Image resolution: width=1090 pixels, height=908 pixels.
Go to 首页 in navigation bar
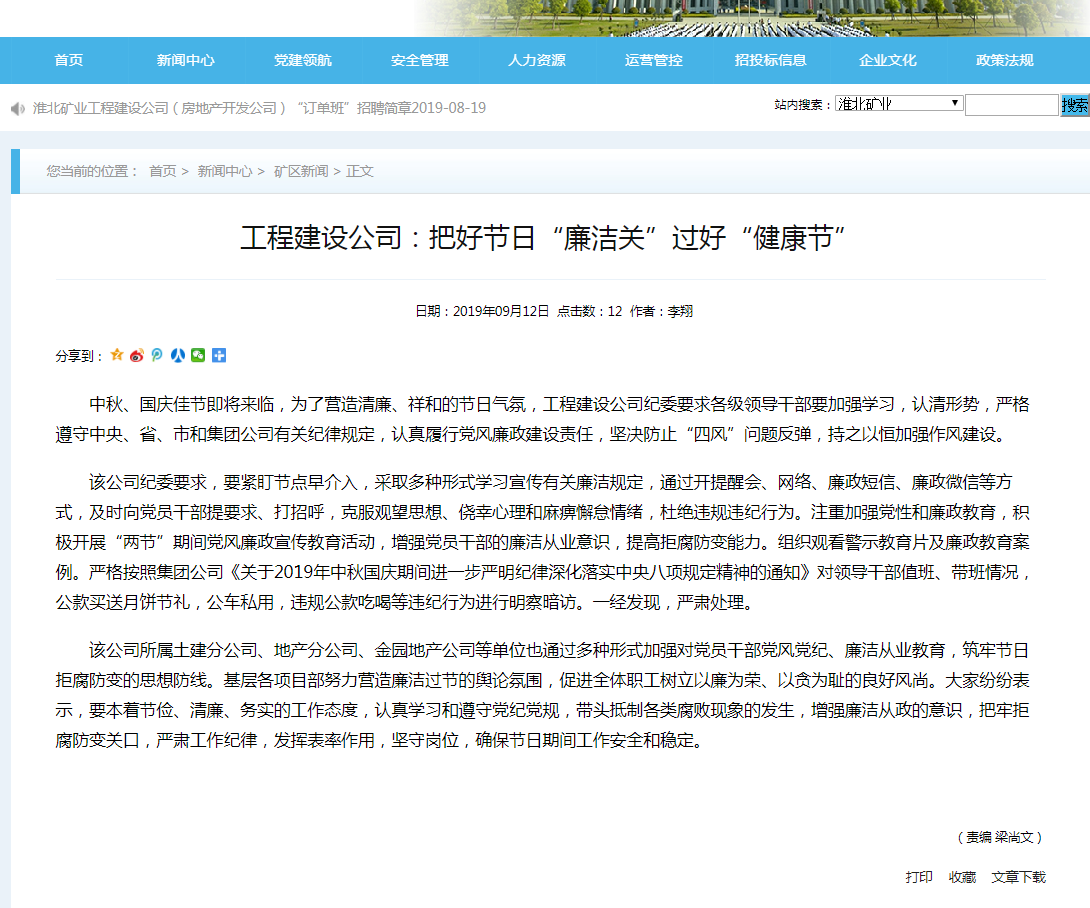(x=69, y=60)
